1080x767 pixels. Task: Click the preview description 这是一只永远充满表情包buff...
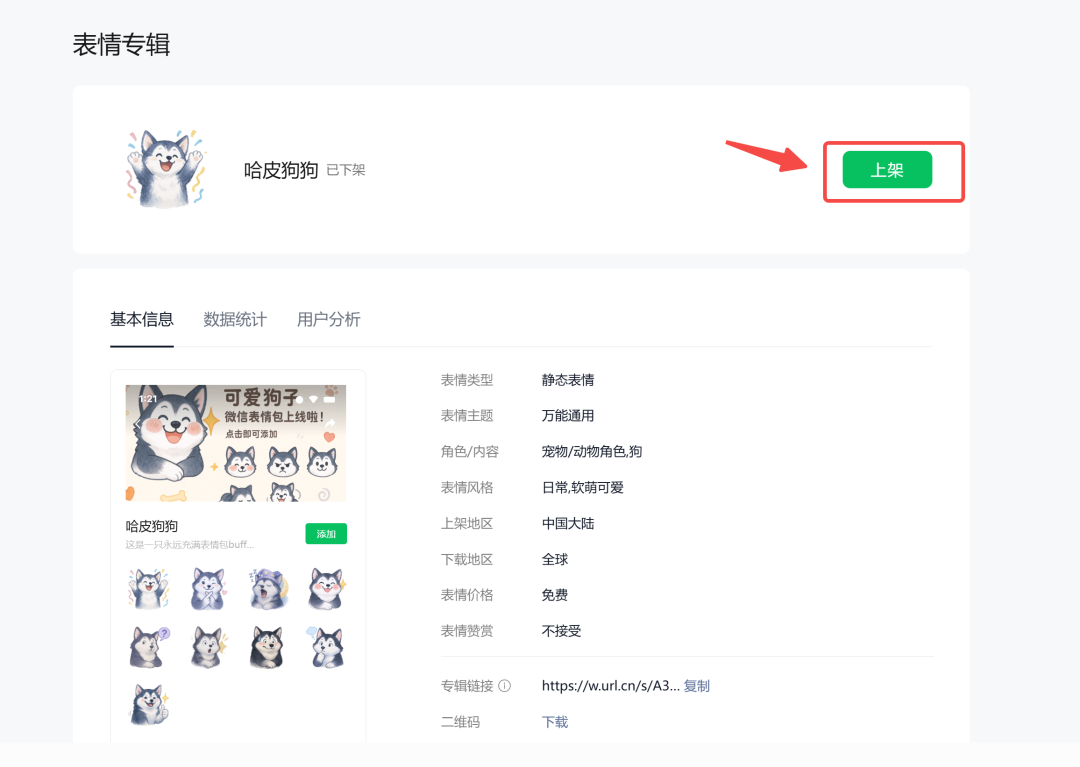pos(189,545)
